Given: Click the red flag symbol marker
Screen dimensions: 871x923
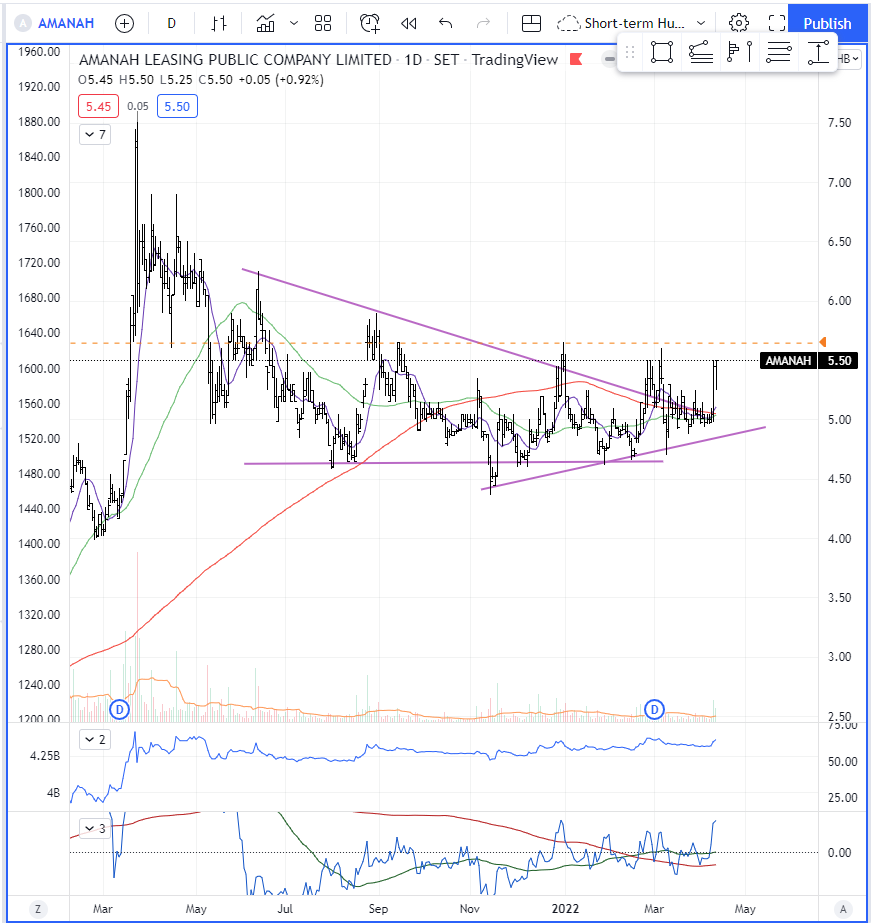Looking at the screenshot, I should (x=576, y=59).
